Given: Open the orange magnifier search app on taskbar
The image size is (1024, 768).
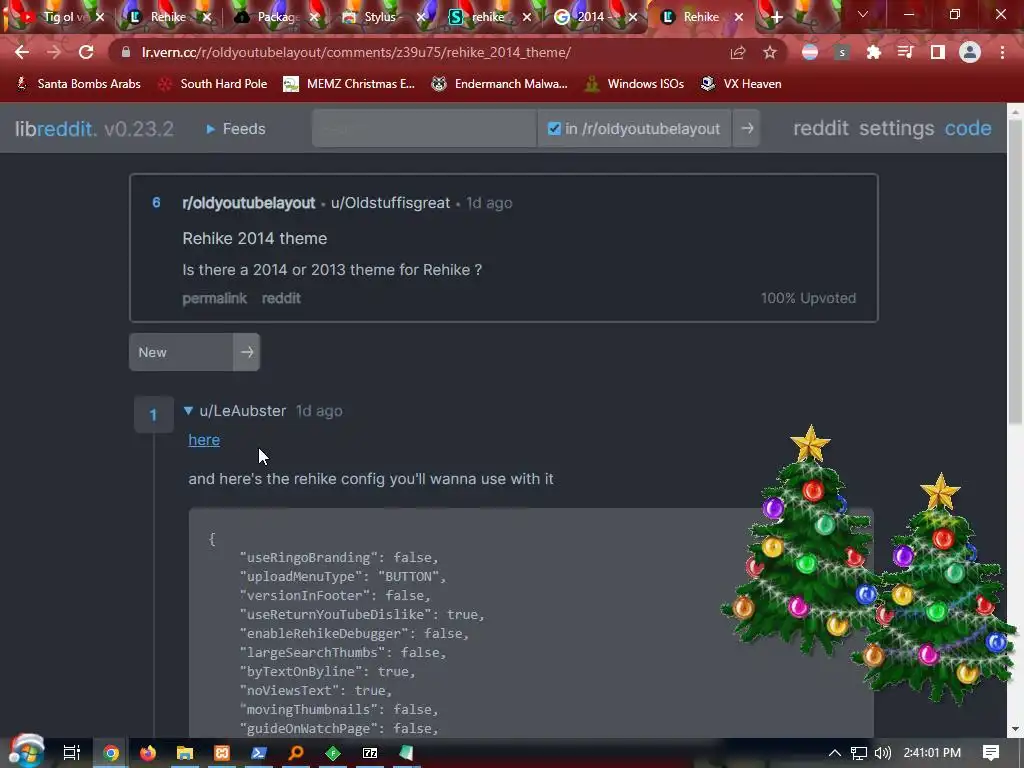Looking at the screenshot, I should tap(296, 753).
